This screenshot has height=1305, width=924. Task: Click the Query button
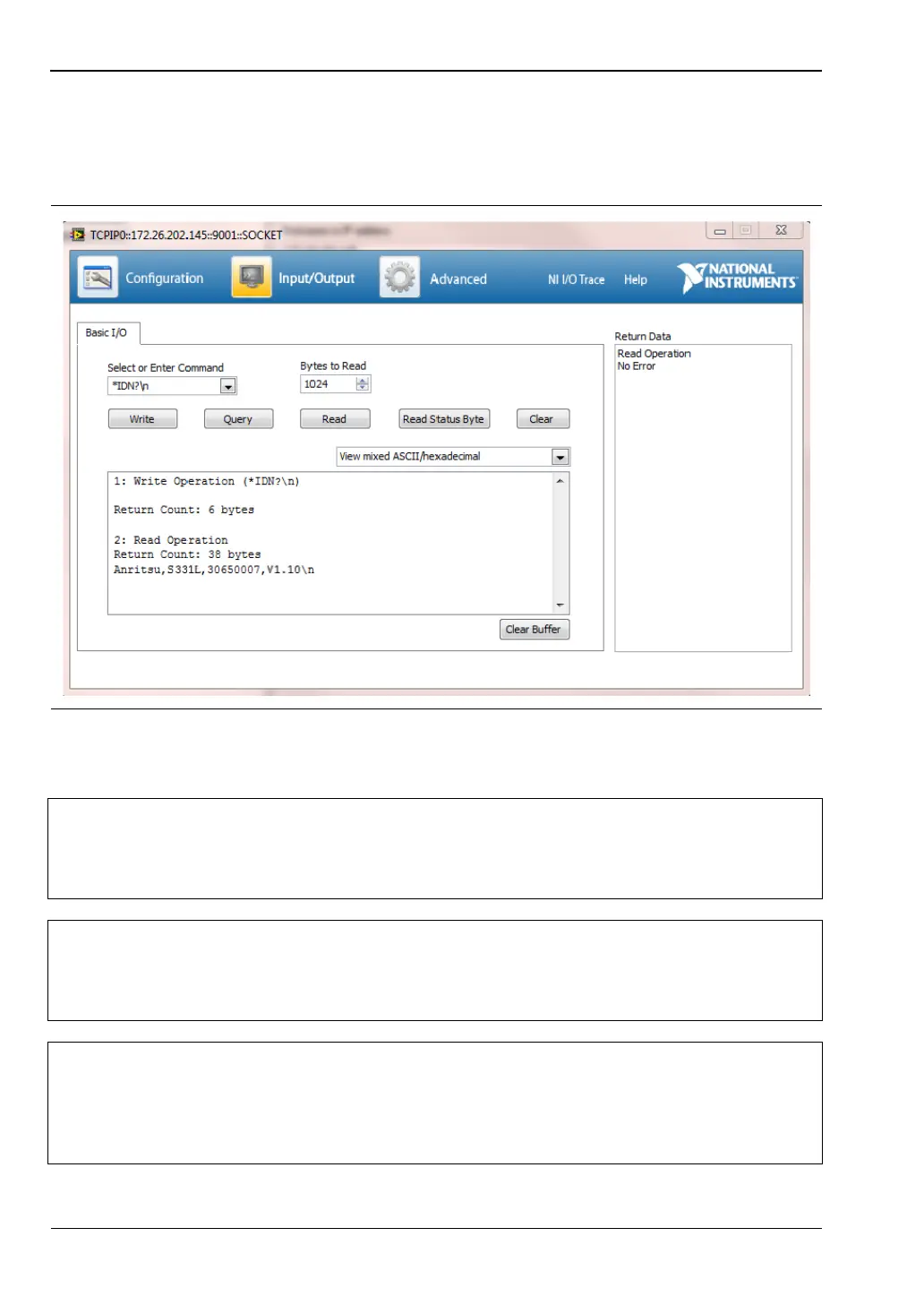(x=238, y=419)
